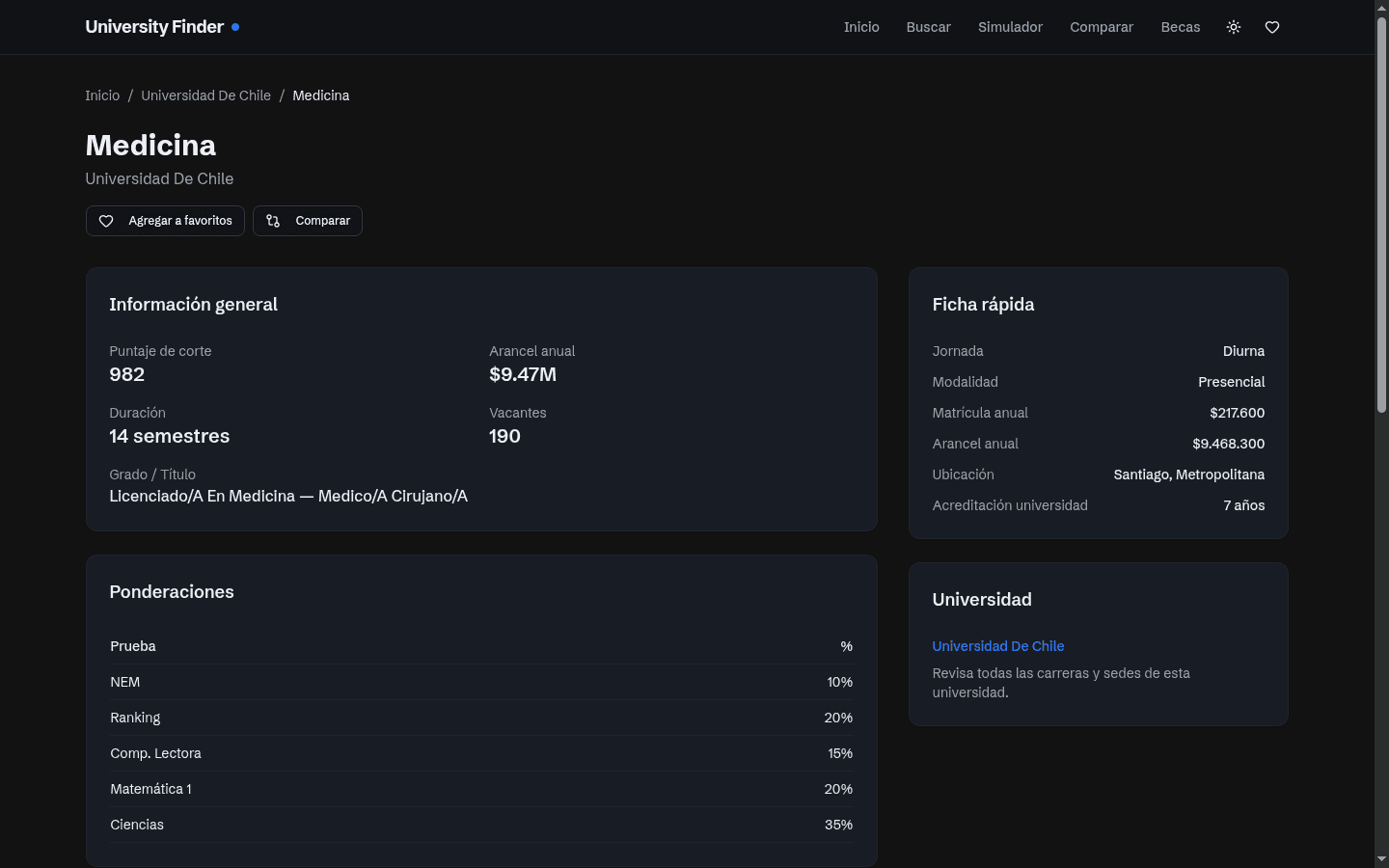Click the Ficha rápida heading
Viewport: 1389px width, 868px height.
(x=983, y=305)
